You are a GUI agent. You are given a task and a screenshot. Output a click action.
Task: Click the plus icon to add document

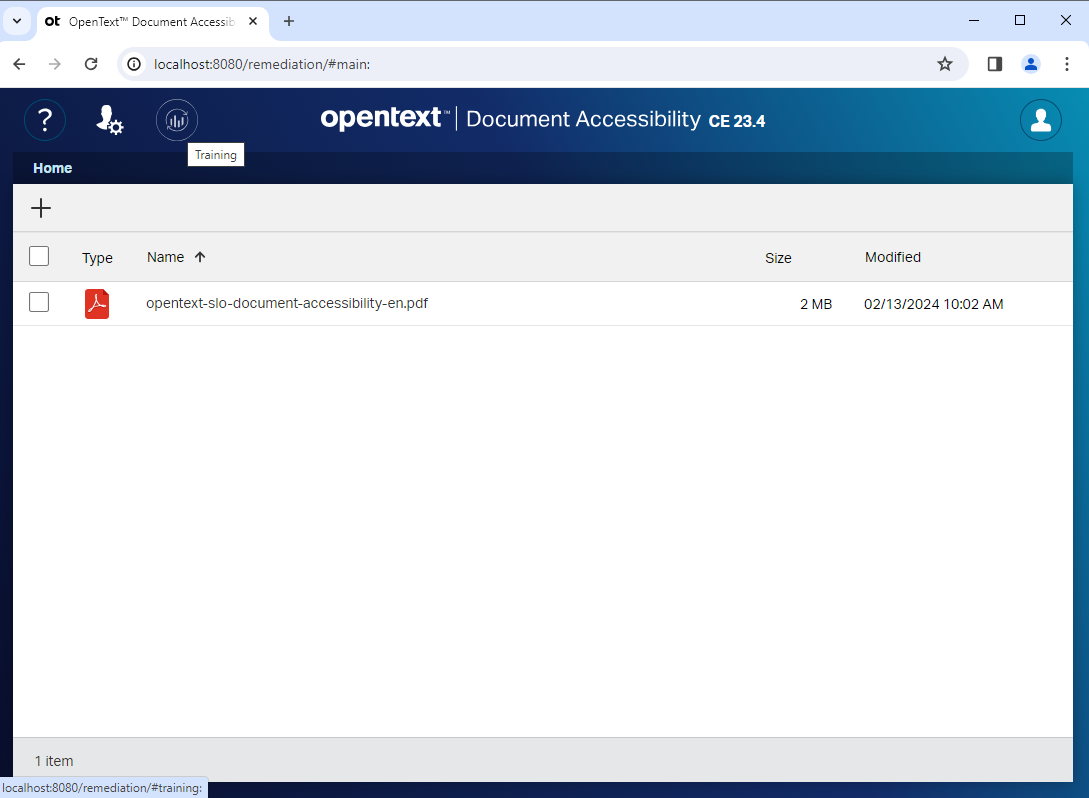[x=41, y=208]
